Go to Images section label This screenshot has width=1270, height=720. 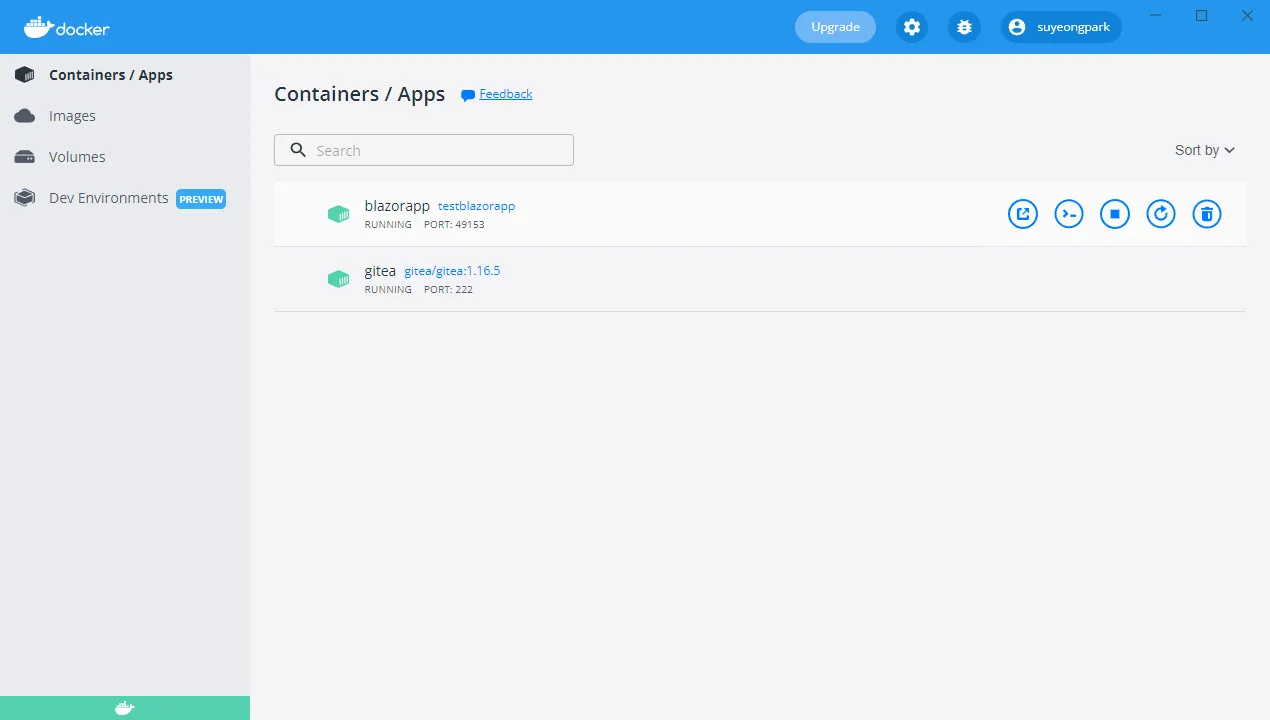click(72, 116)
